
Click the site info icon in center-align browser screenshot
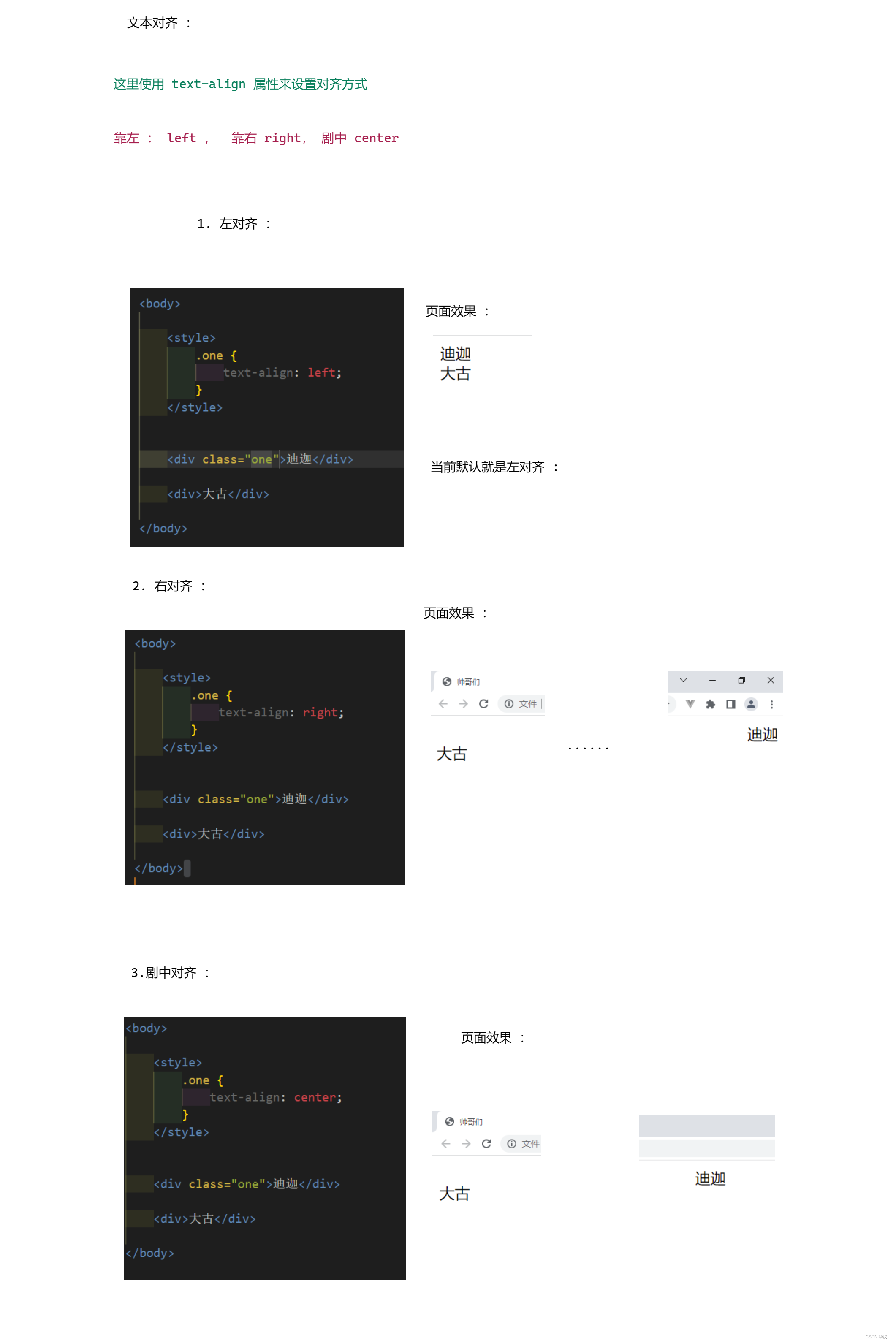pyautogui.click(x=511, y=1144)
